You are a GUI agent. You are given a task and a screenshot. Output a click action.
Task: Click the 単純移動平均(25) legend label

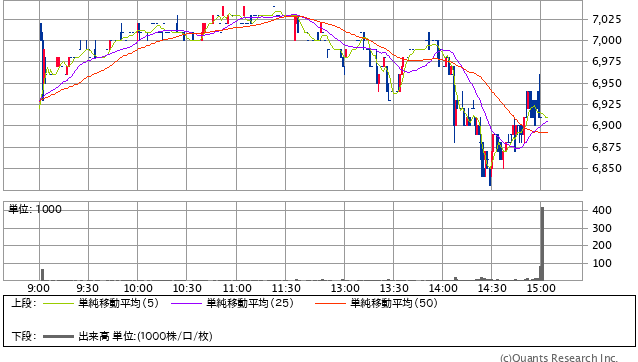(x=250, y=303)
